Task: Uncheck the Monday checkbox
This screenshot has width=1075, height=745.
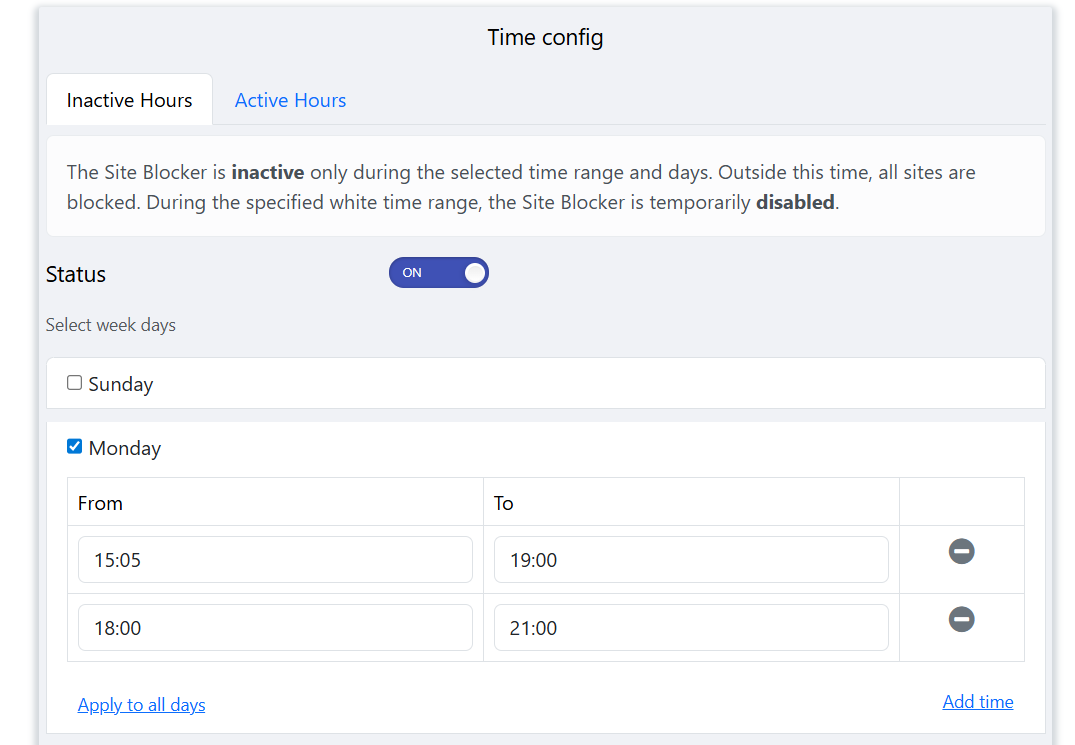Action: pyautogui.click(x=75, y=447)
